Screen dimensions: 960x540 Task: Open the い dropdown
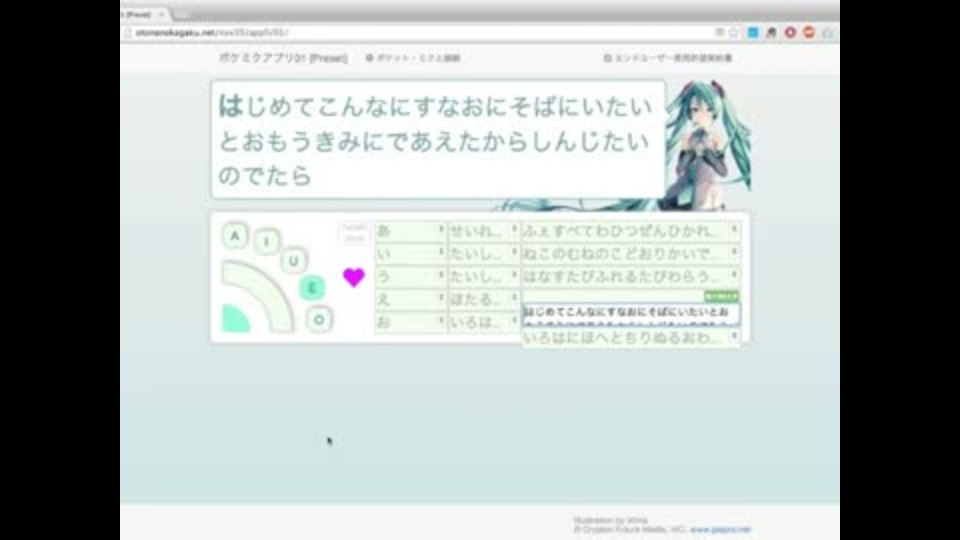(410, 253)
